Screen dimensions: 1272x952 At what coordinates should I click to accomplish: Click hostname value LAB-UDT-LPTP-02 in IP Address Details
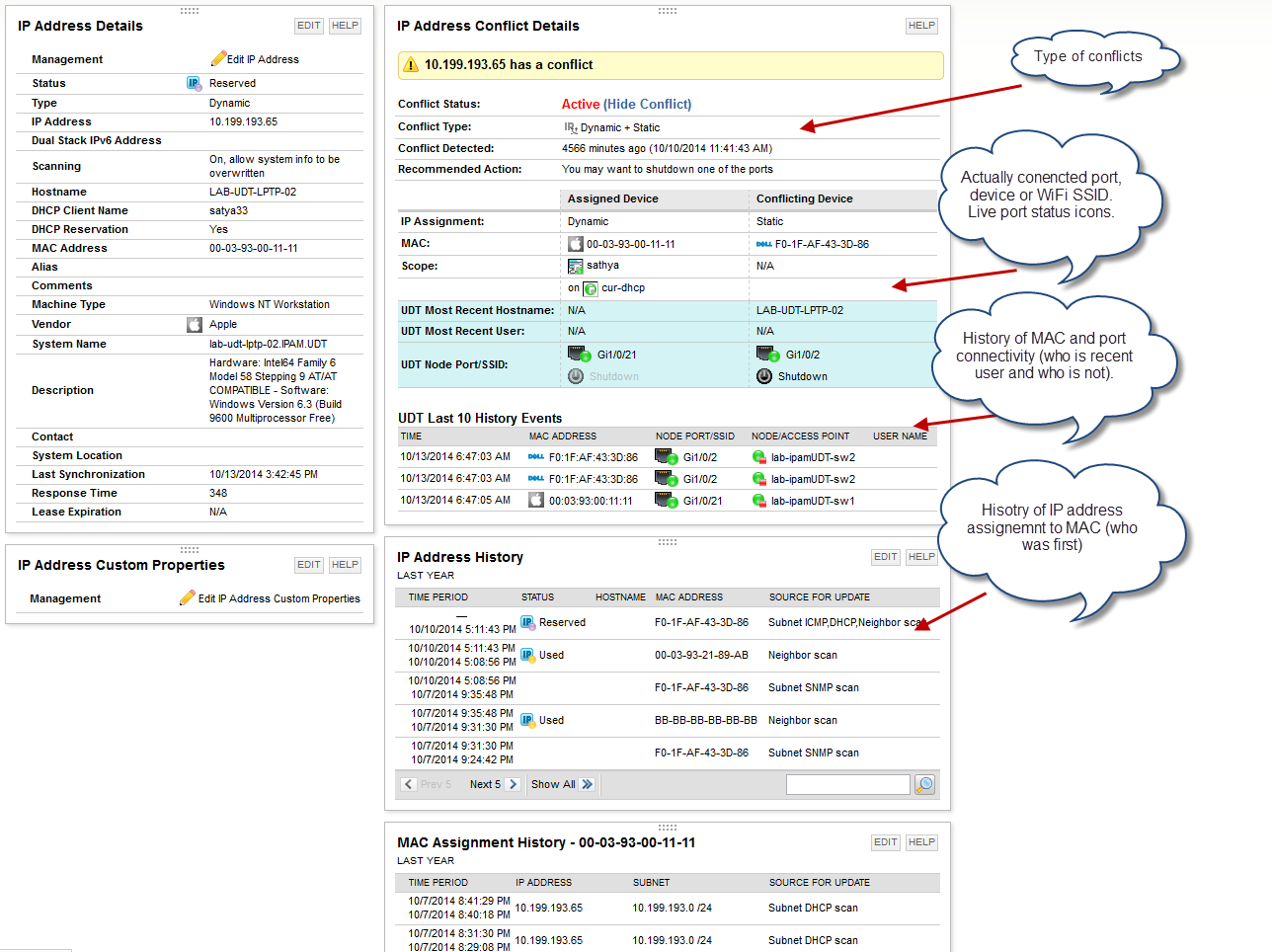coord(253,192)
